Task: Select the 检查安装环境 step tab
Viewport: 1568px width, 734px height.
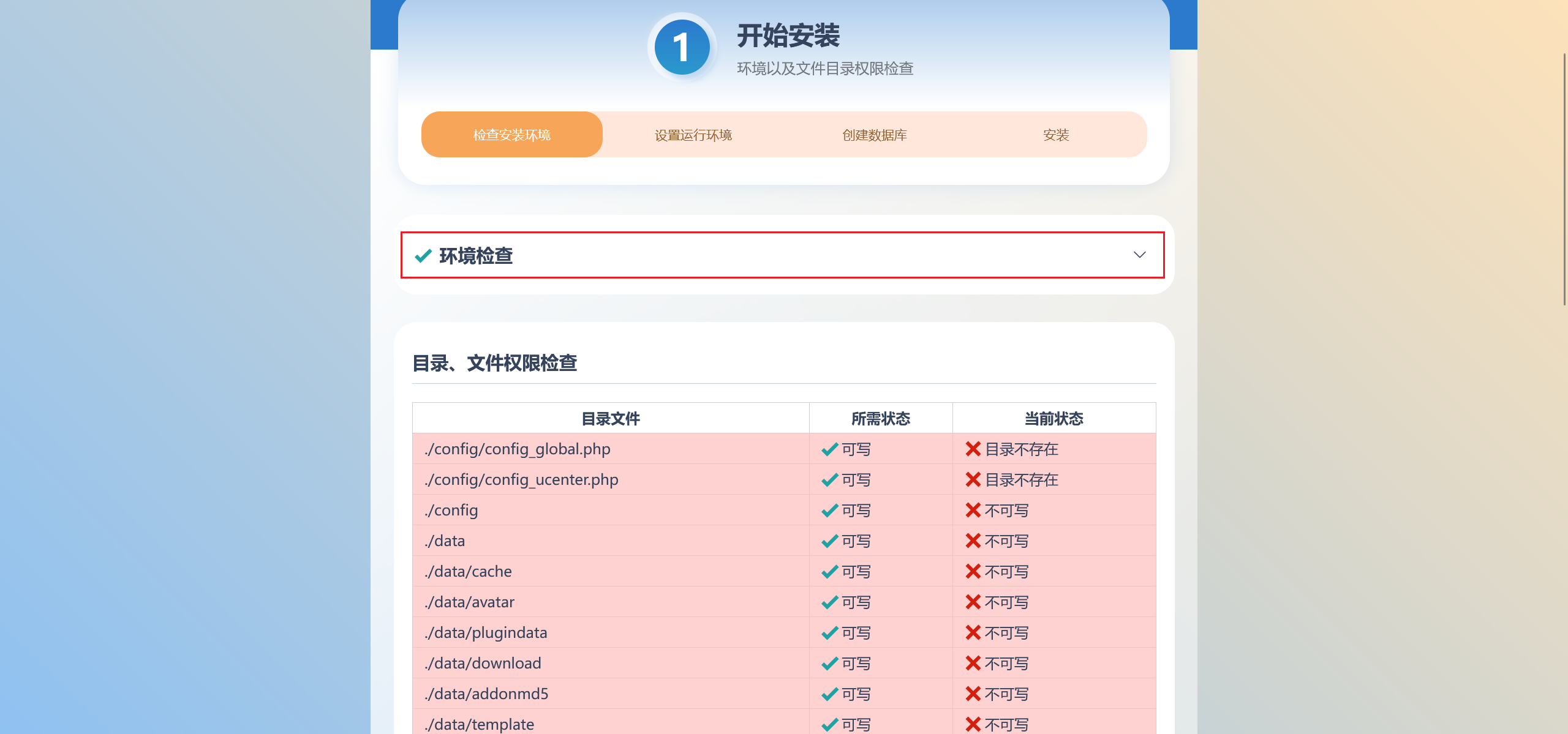Action: point(512,135)
